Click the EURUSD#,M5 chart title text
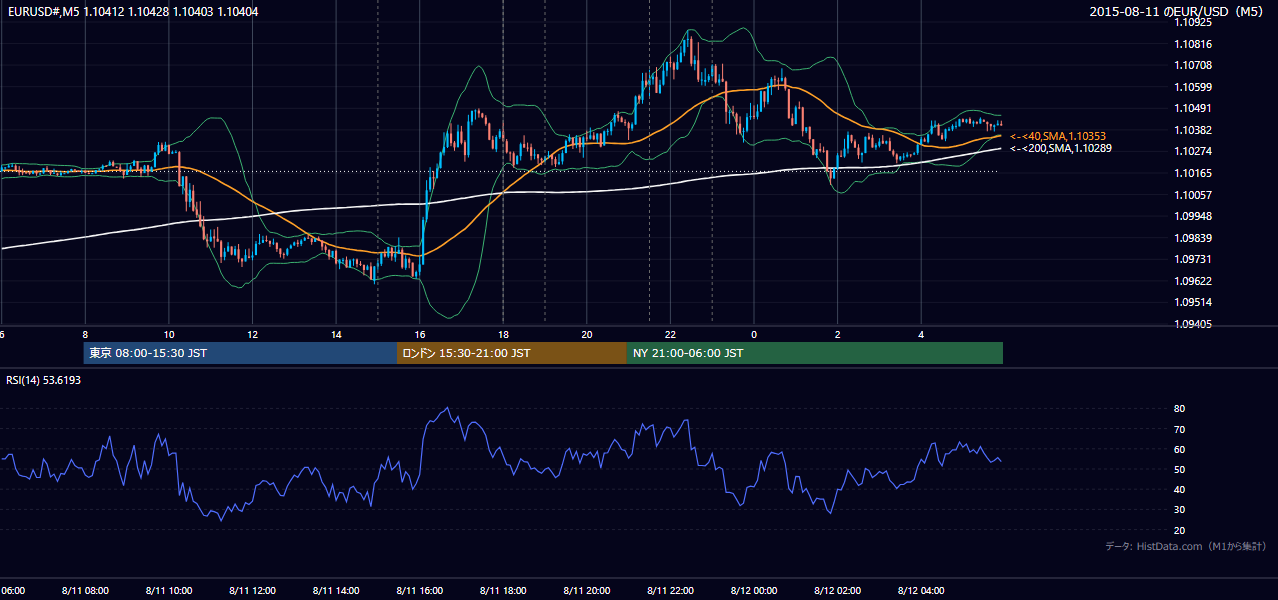 tap(132, 12)
